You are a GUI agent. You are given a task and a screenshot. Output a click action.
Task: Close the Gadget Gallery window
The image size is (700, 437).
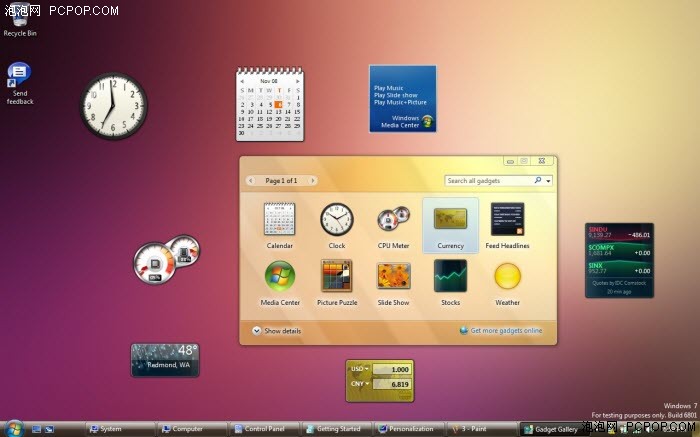tap(542, 161)
